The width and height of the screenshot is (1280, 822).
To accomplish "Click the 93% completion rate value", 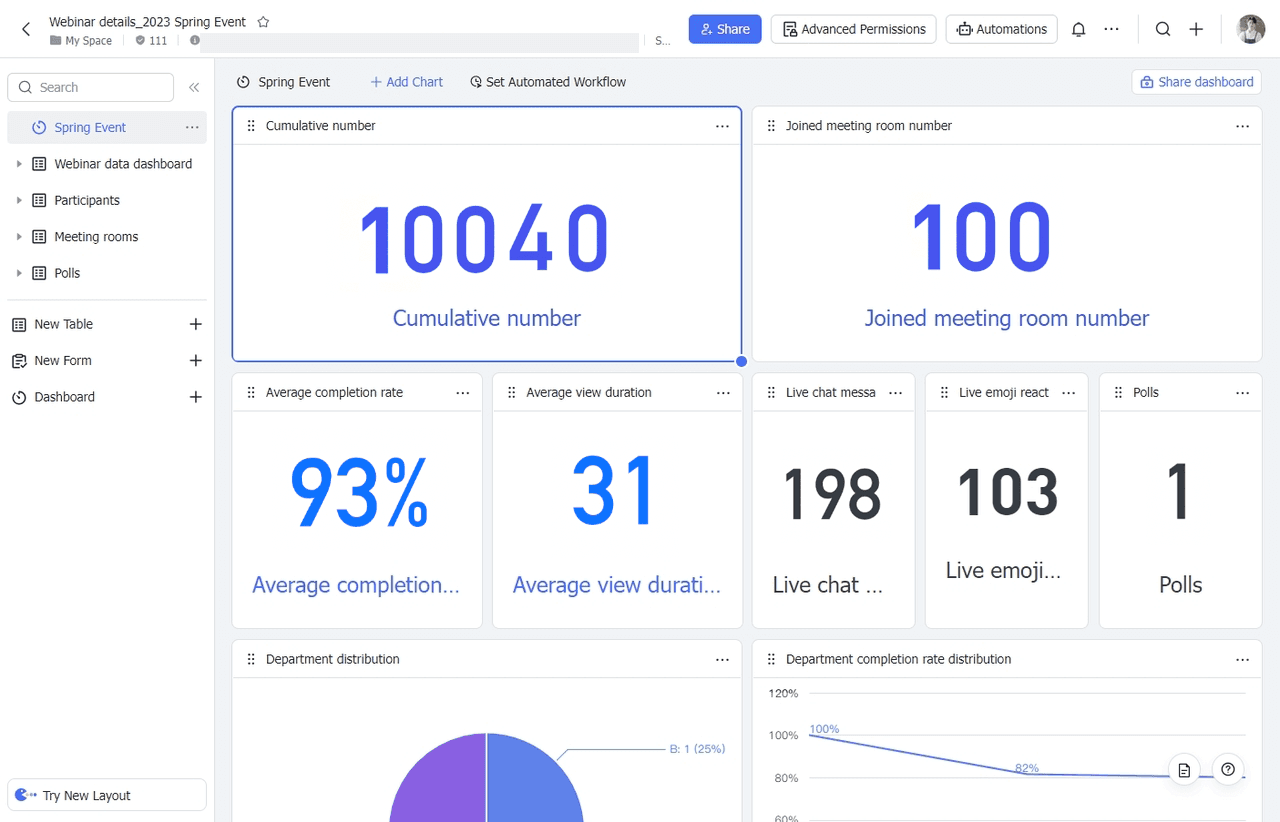I will tap(359, 492).
